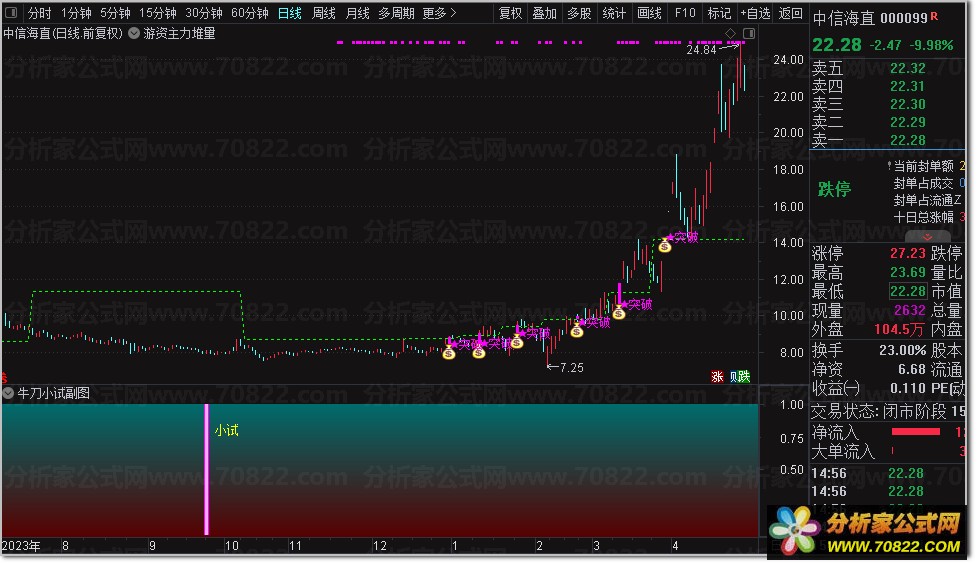Viewport: 977px width, 563px height.
Task: Click boxed 最低 value 22.28
Action: click(x=908, y=291)
